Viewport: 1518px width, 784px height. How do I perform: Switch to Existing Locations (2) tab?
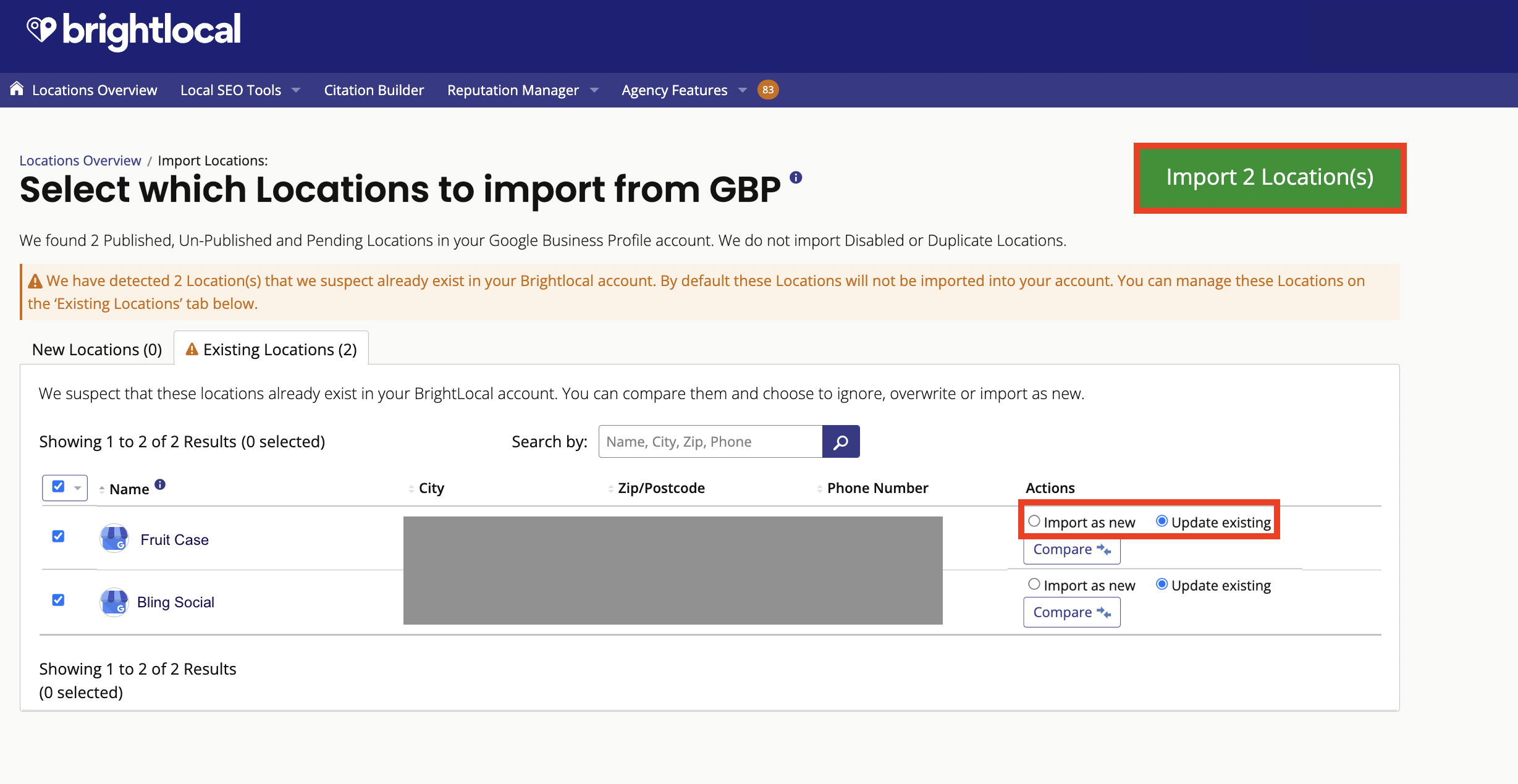pos(271,350)
